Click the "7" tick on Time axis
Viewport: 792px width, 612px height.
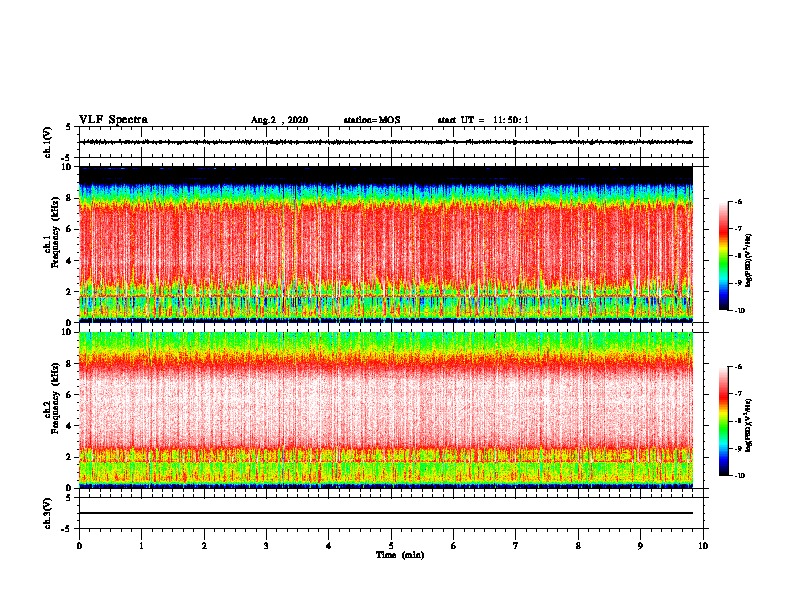tap(516, 545)
